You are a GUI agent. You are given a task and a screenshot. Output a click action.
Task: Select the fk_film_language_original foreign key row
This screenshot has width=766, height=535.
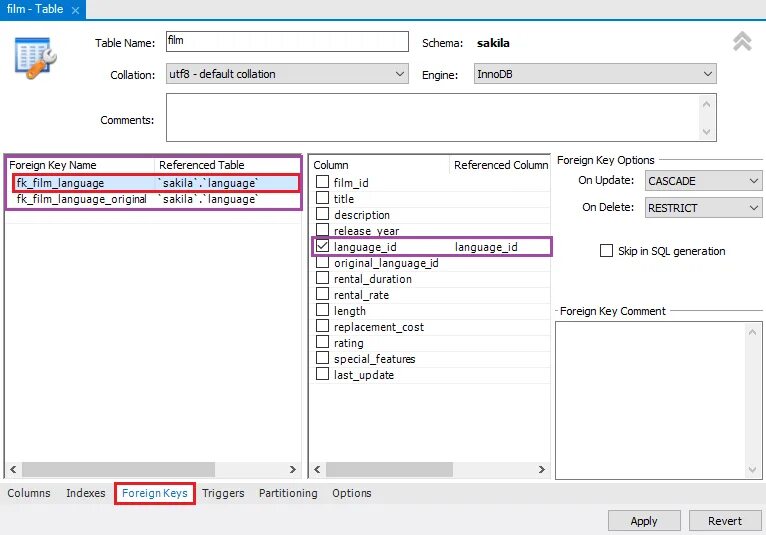[153, 199]
